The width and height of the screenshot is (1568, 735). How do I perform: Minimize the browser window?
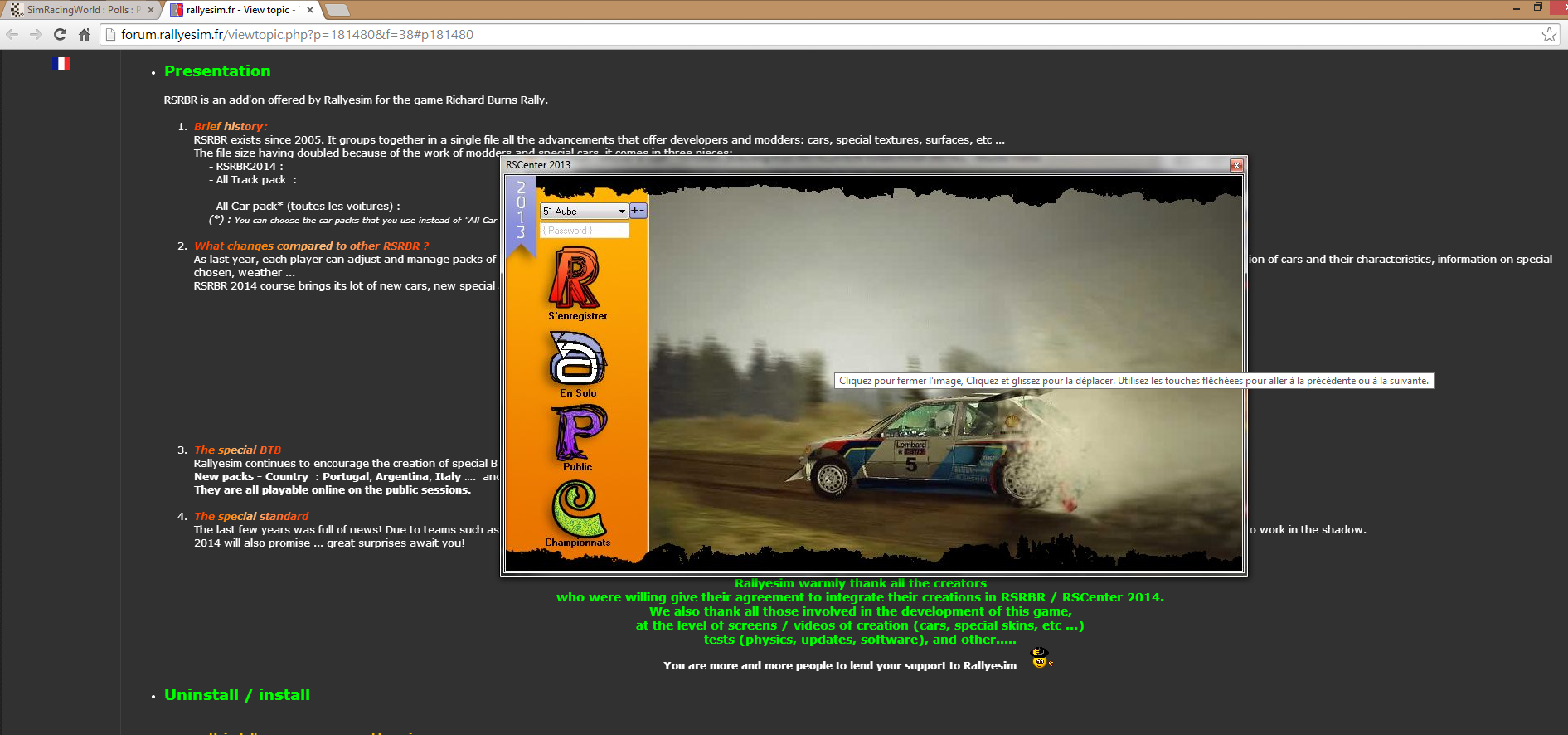click(x=1516, y=7)
